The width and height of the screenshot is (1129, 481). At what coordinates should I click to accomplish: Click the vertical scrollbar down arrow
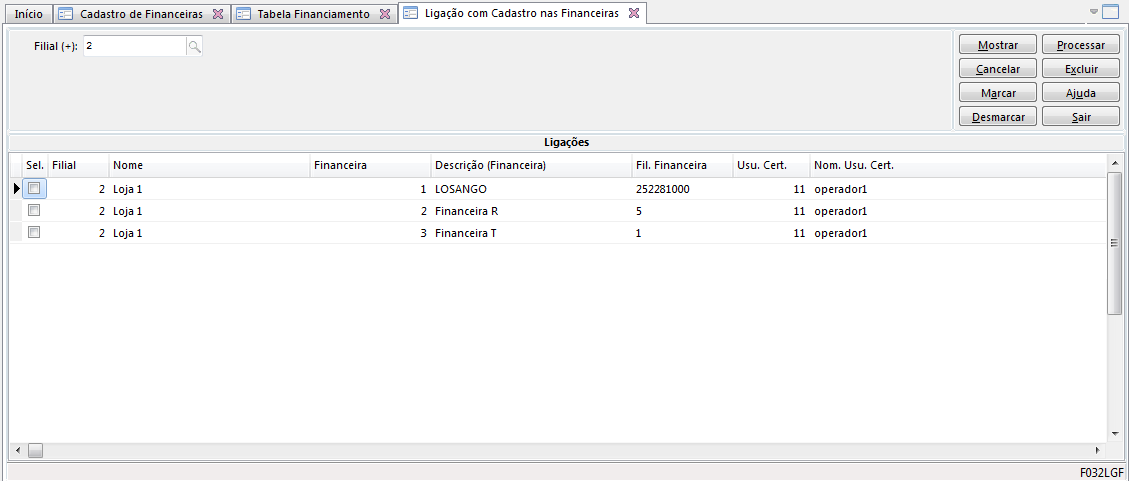[1115, 434]
